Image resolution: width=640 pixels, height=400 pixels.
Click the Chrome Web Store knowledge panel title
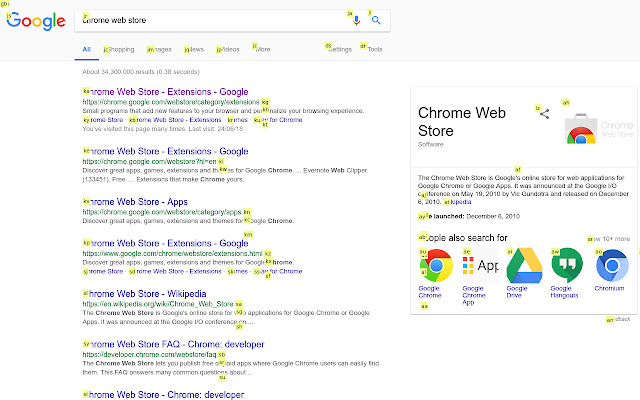point(462,122)
